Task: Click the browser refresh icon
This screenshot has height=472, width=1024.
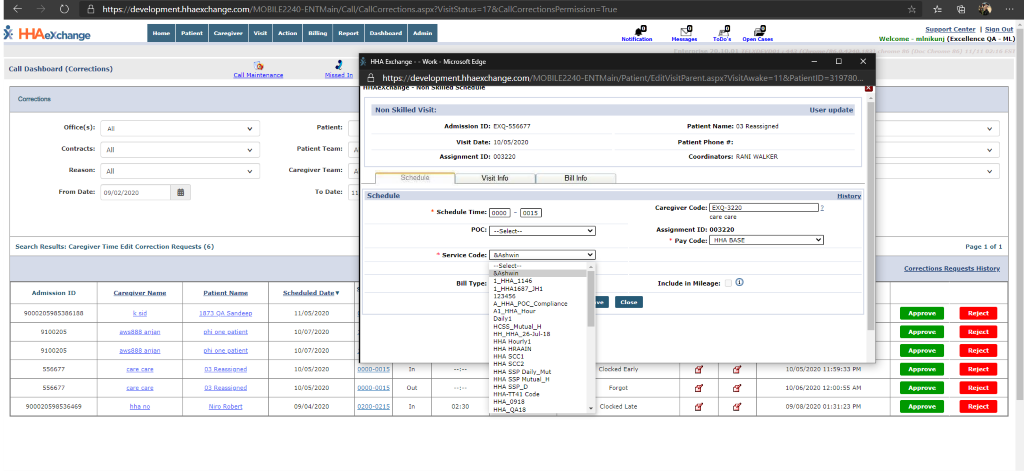Action: (x=64, y=9)
